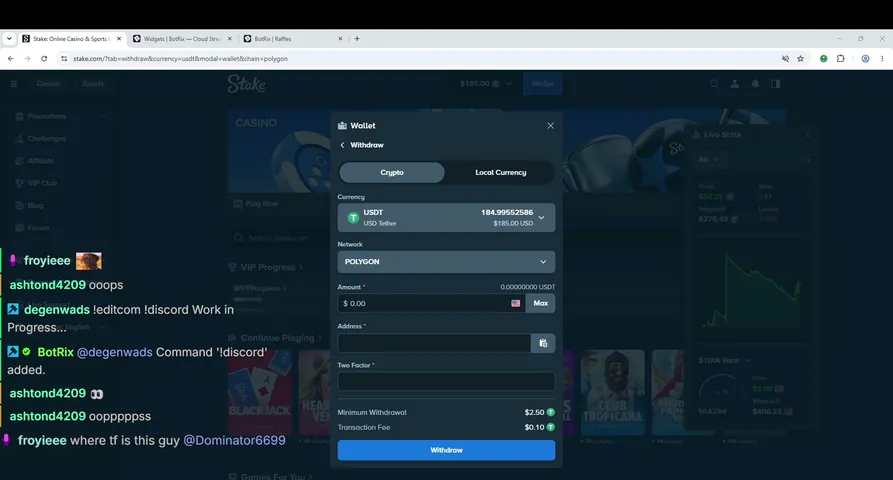The height and width of the screenshot is (480, 893).
Task: Select the Crypto toggle option
Action: click(x=392, y=173)
